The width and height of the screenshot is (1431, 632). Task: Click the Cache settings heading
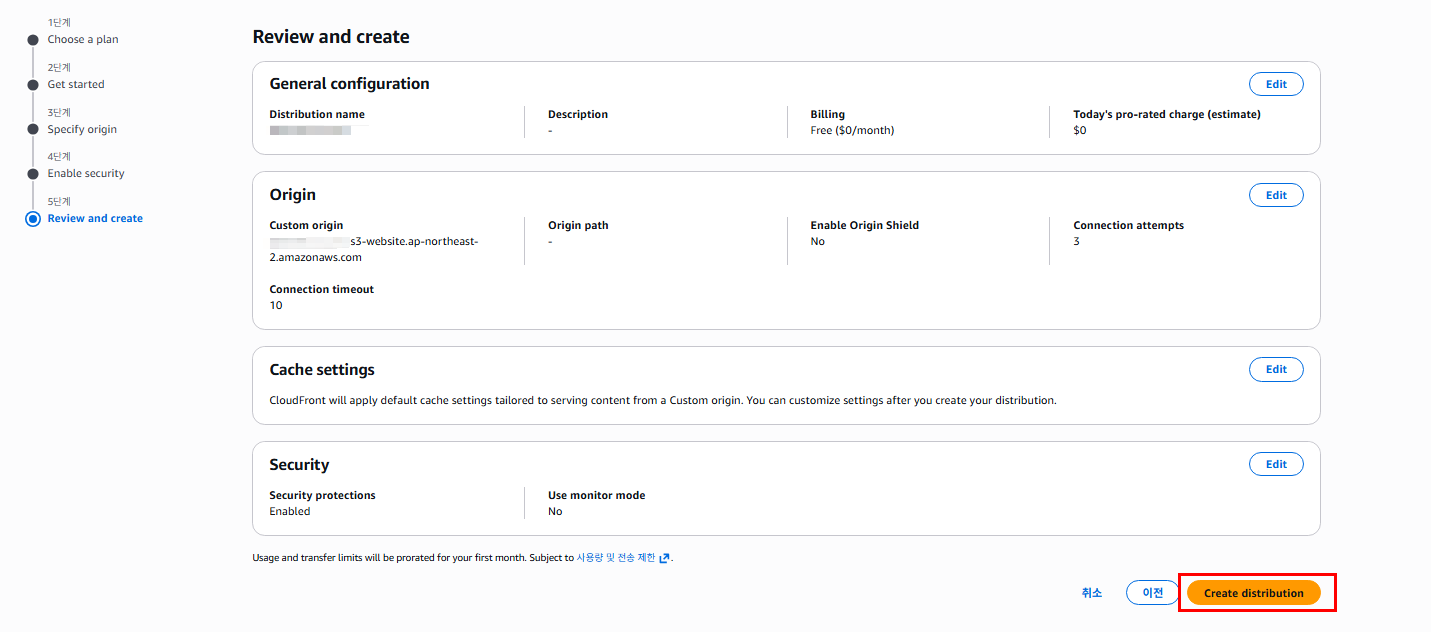coord(322,370)
